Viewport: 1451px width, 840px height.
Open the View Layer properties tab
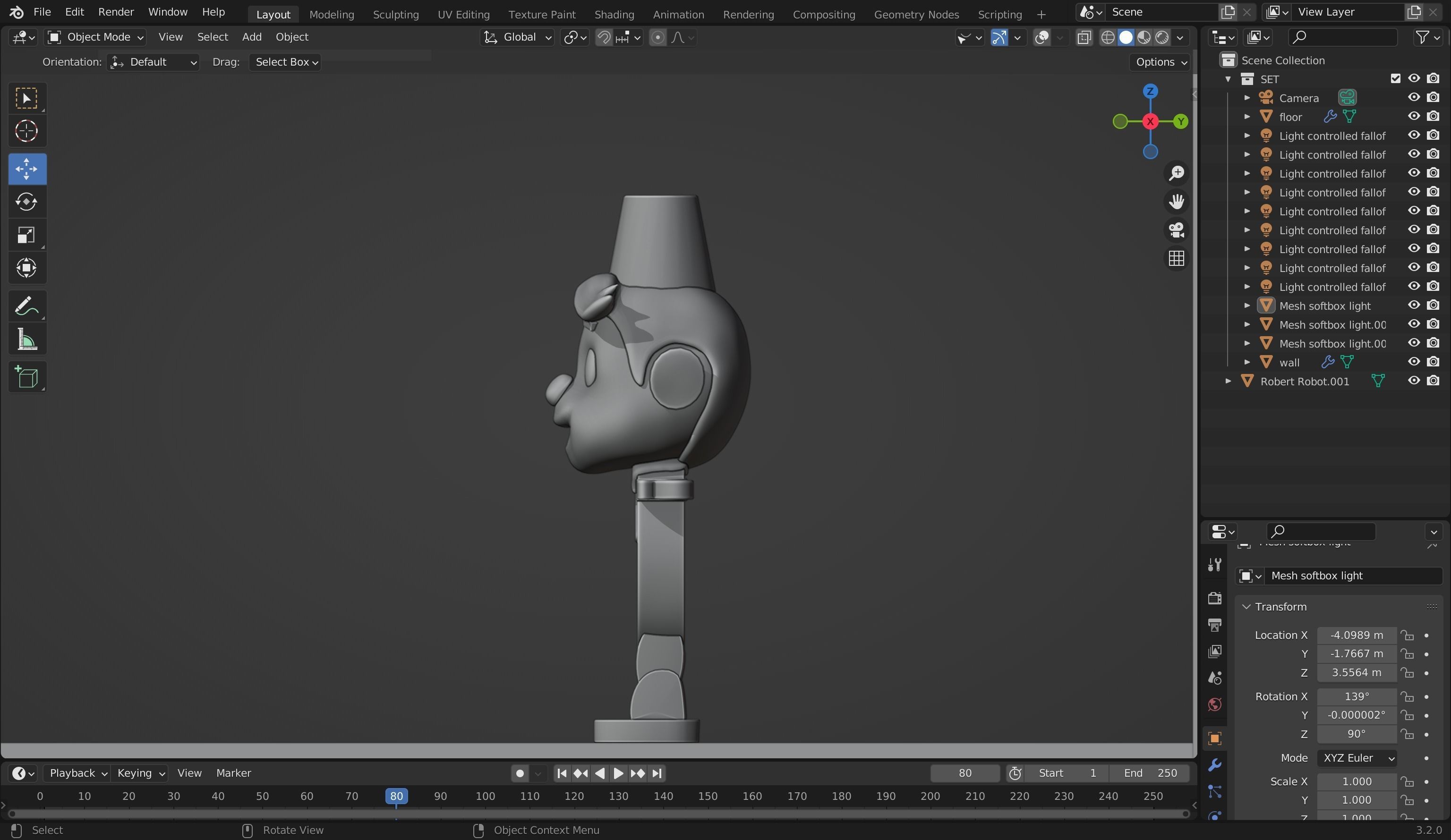pyautogui.click(x=1215, y=651)
